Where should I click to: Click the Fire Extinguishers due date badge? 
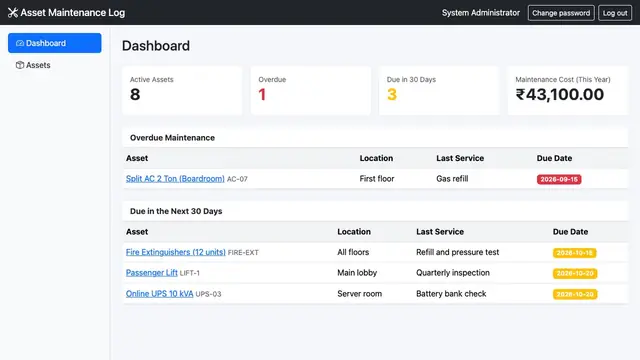tap(575, 253)
